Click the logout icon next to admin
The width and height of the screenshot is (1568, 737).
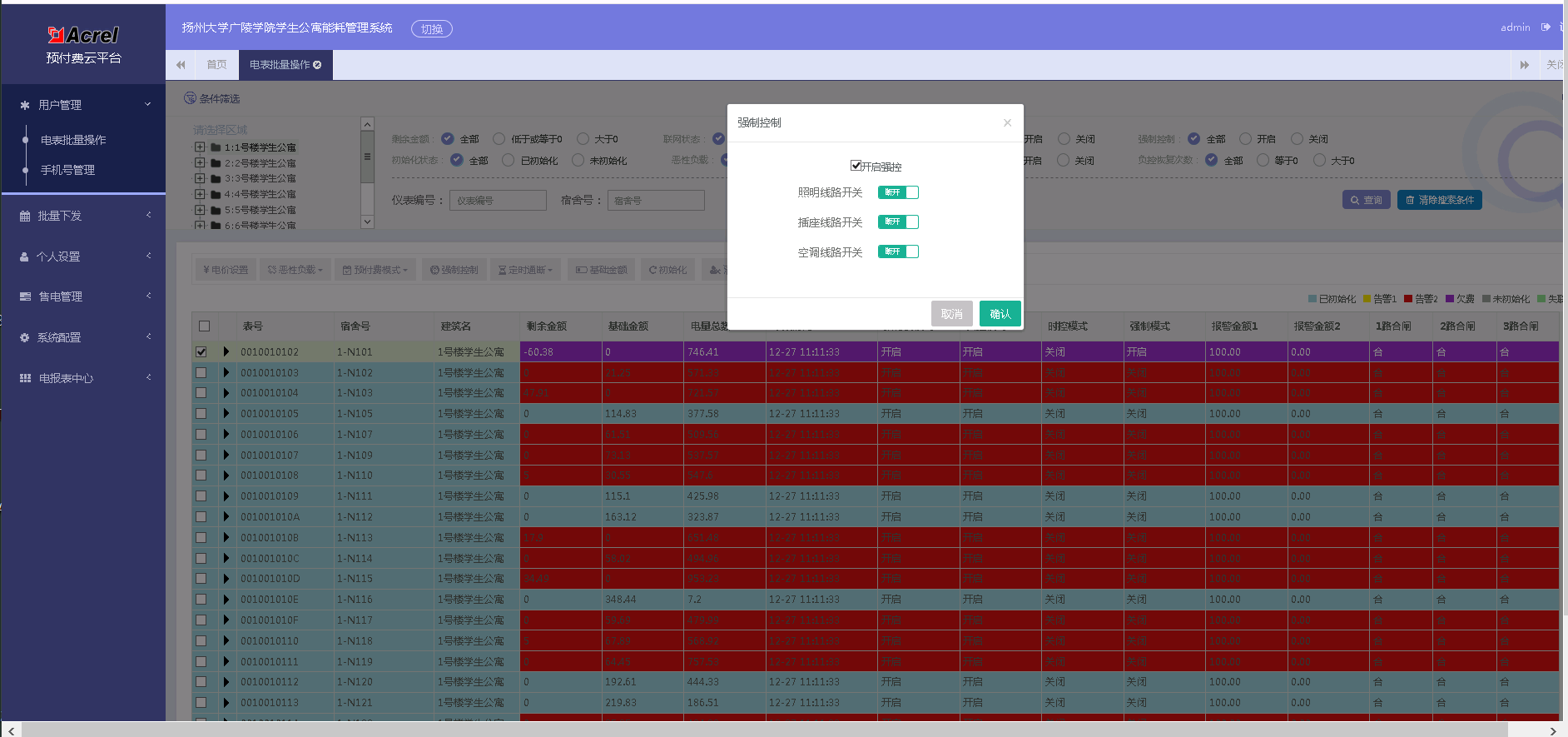point(1546,27)
